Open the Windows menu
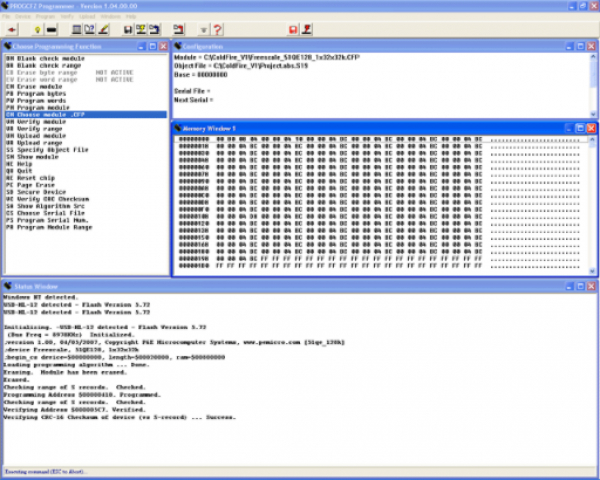This screenshot has height=480, width=600. click(x=110, y=17)
